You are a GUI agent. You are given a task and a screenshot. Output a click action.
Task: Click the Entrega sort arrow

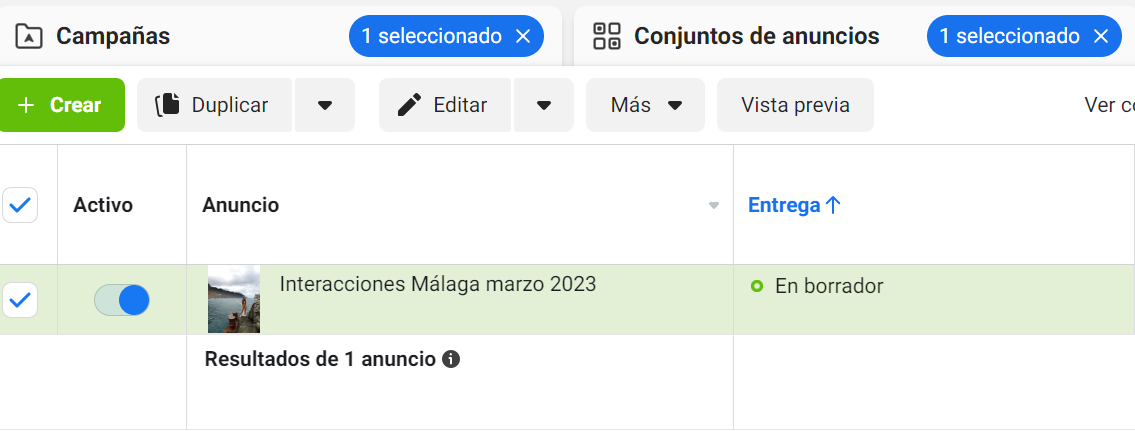point(833,205)
